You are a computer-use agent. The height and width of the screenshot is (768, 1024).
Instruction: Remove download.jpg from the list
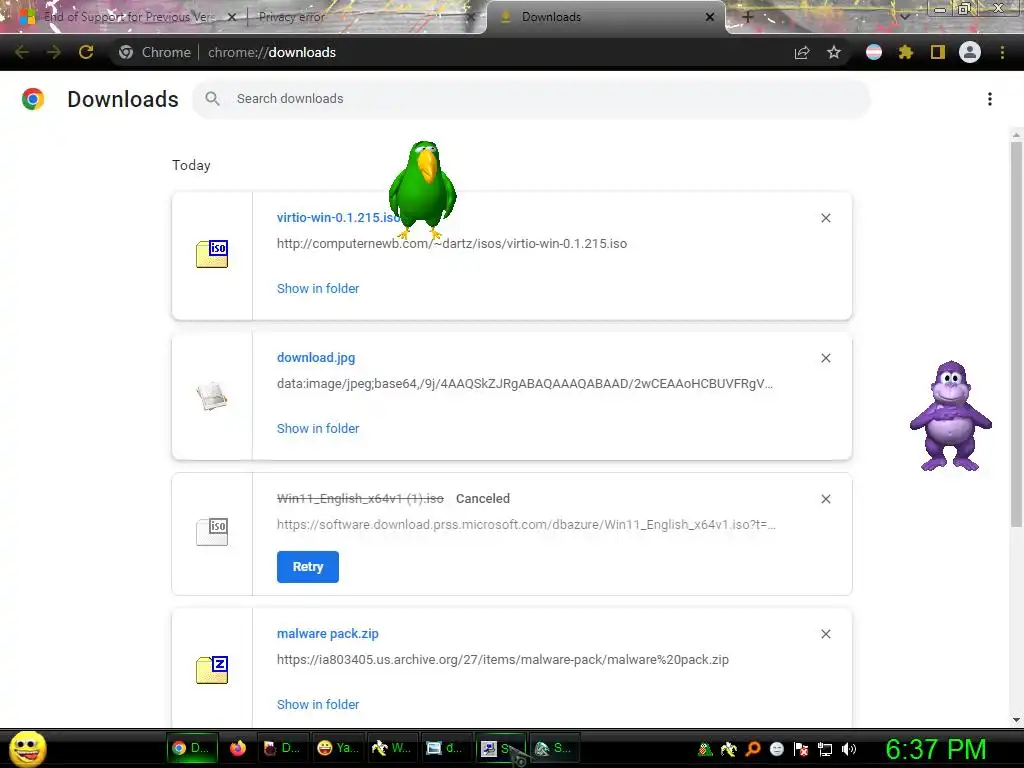[x=826, y=358]
